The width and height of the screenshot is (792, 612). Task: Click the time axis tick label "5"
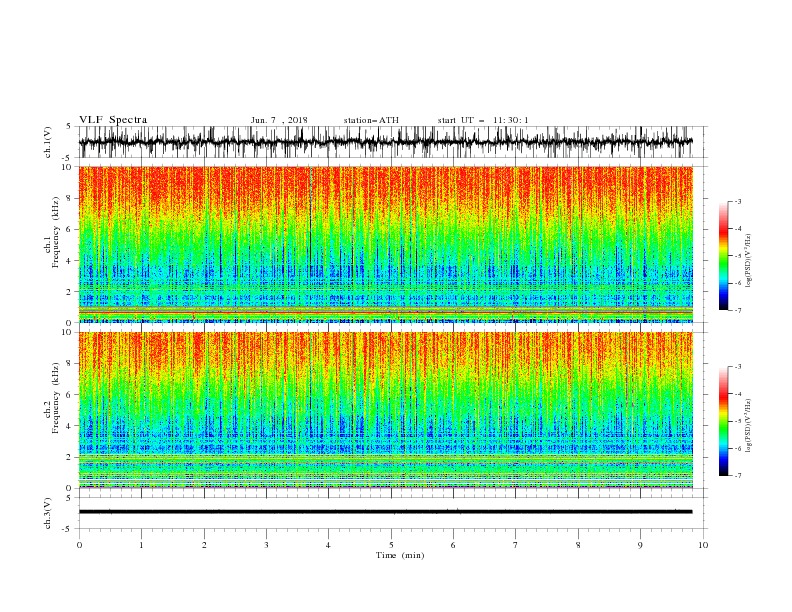click(x=391, y=545)
